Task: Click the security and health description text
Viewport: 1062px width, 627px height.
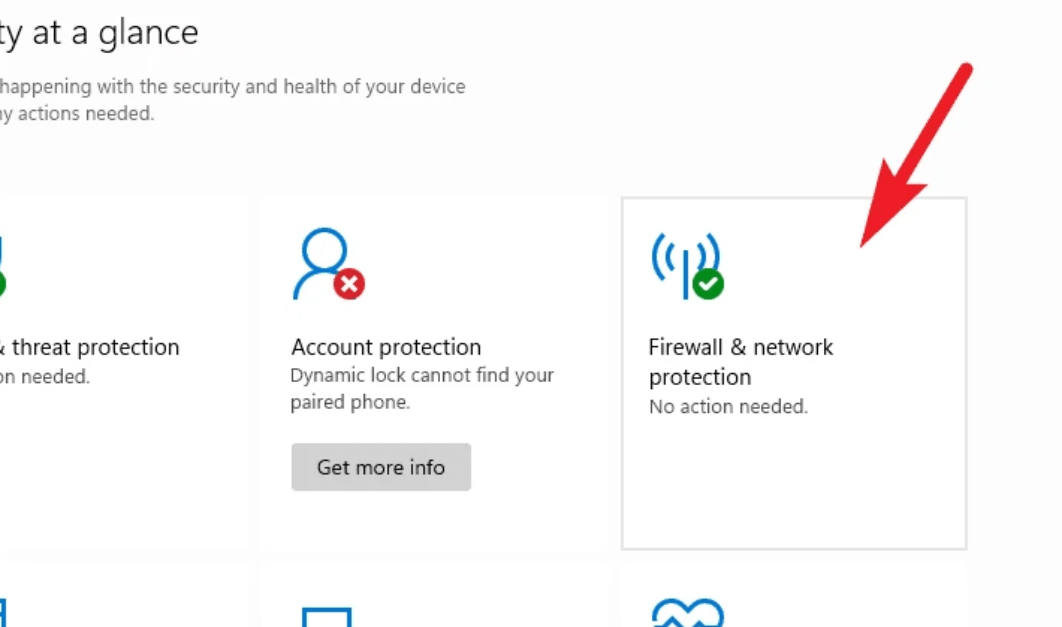Action: click(232, 87)
